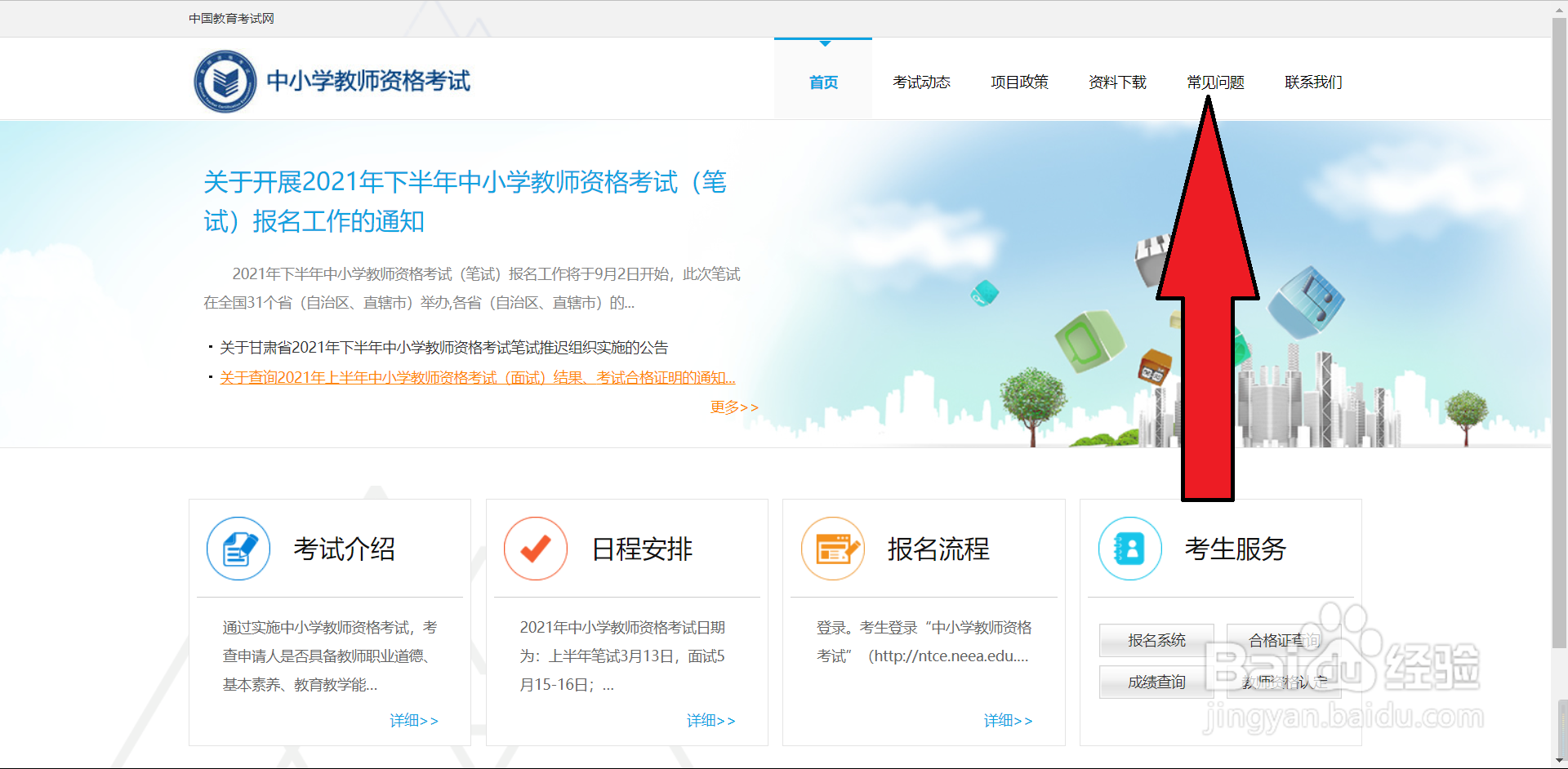This screenshot has width=1568, height=769.
Task: Open the 甘肃省 笔试推迟组织实施 announcement
Action: tap(443, 348)
